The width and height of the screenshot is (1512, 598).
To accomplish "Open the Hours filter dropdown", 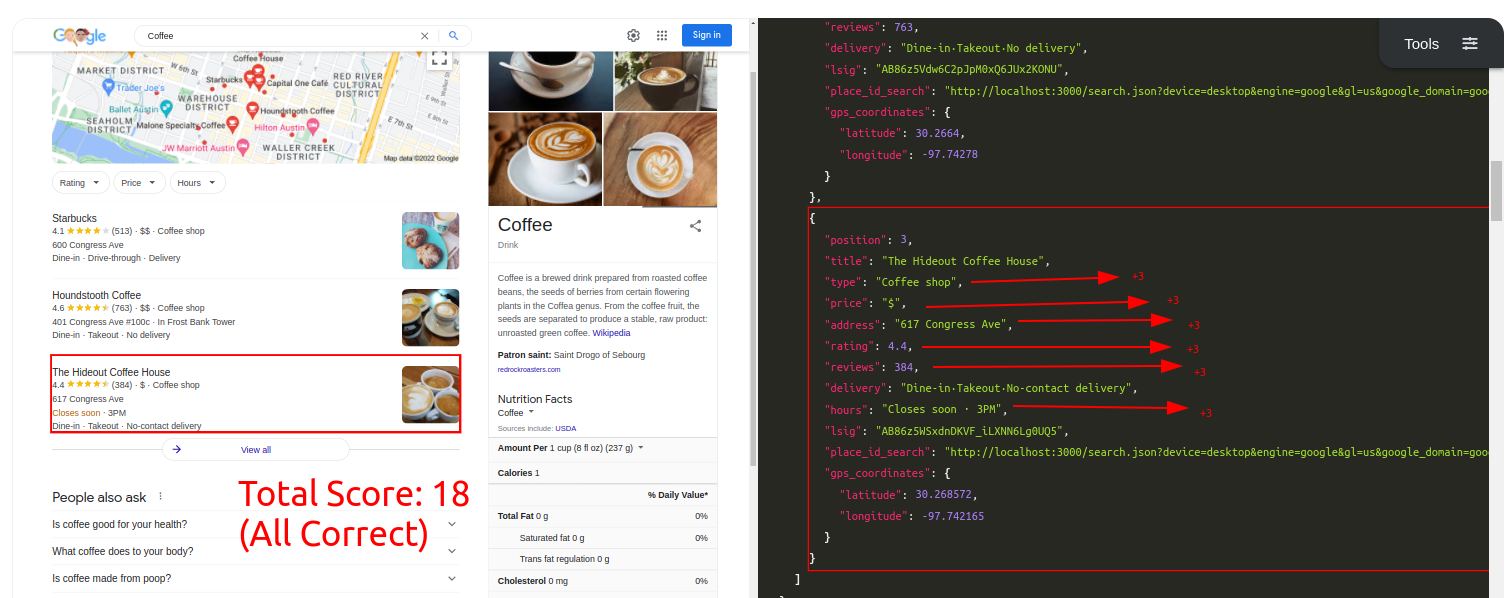I will pos(197,183).
